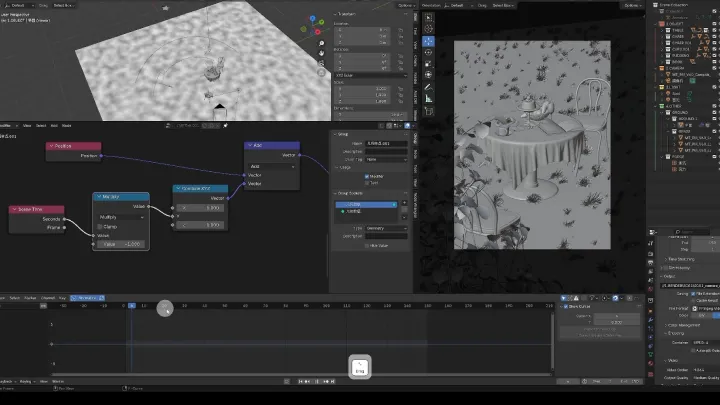
Task: Open the Tool properties tab icon
Action: [651, 243]
